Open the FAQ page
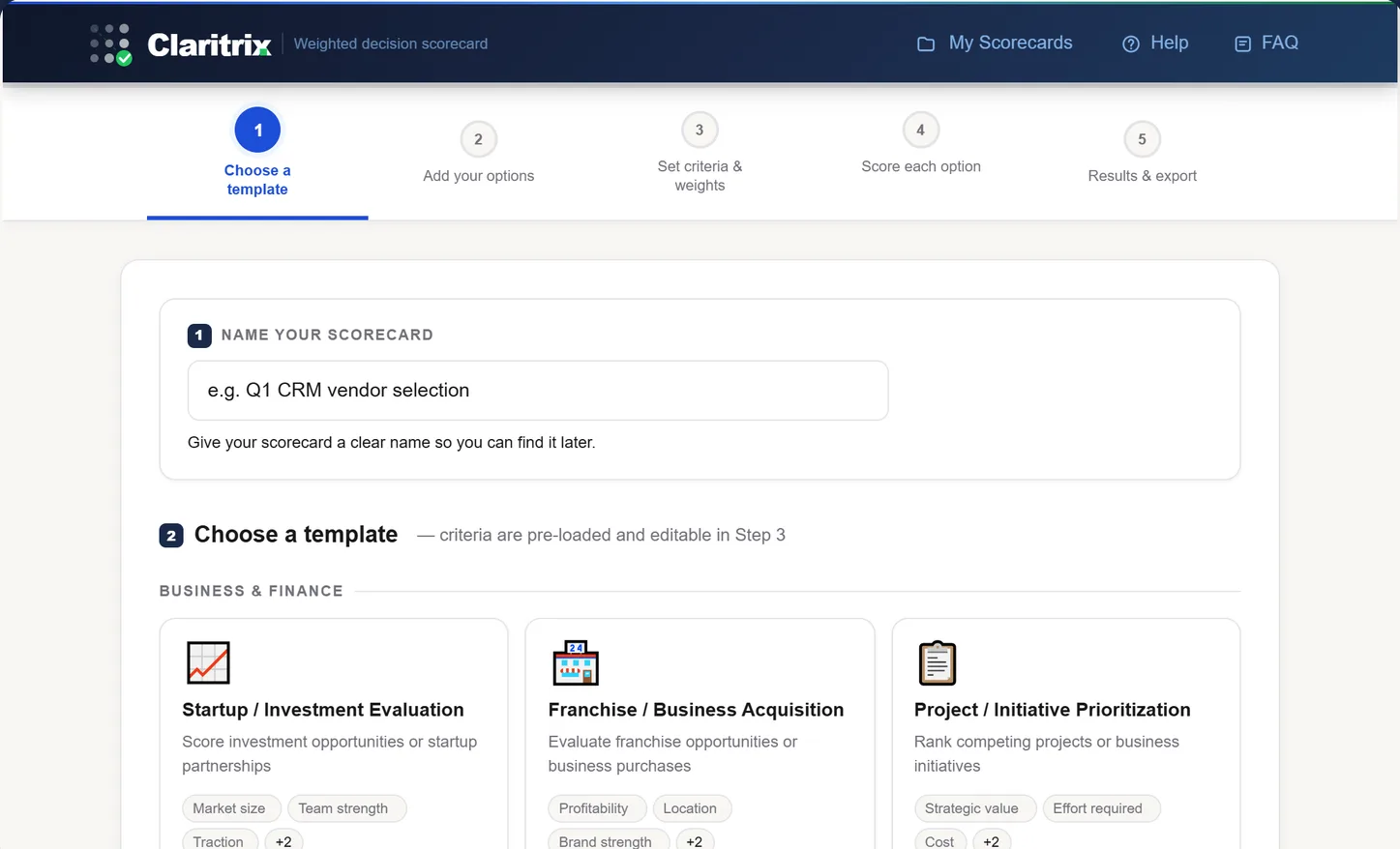1400x849 pixels. pos(1266,43)
